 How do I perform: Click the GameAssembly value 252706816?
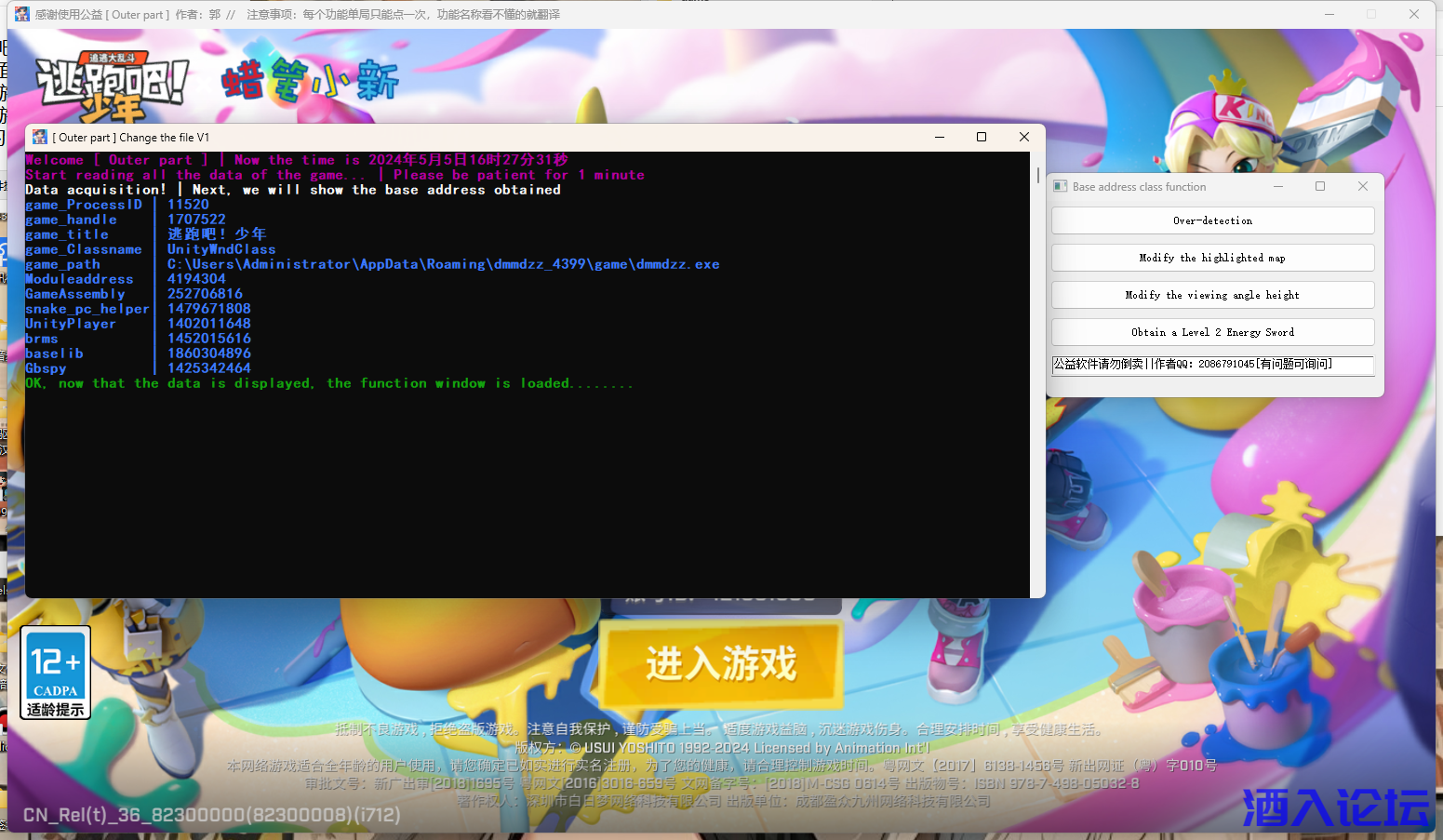click(205, 294)
